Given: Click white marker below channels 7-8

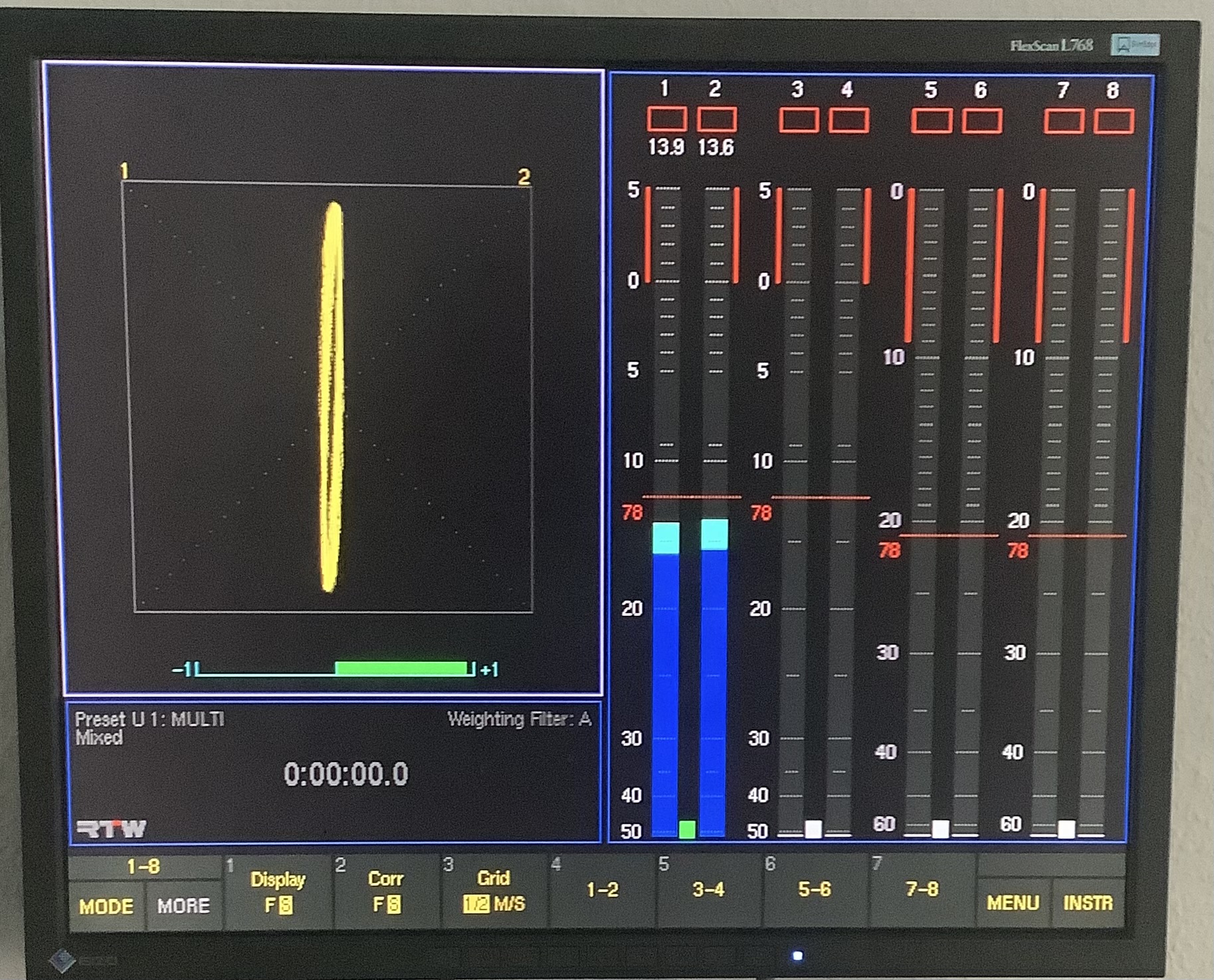Looking at the screenshot, I should 1066,829.
